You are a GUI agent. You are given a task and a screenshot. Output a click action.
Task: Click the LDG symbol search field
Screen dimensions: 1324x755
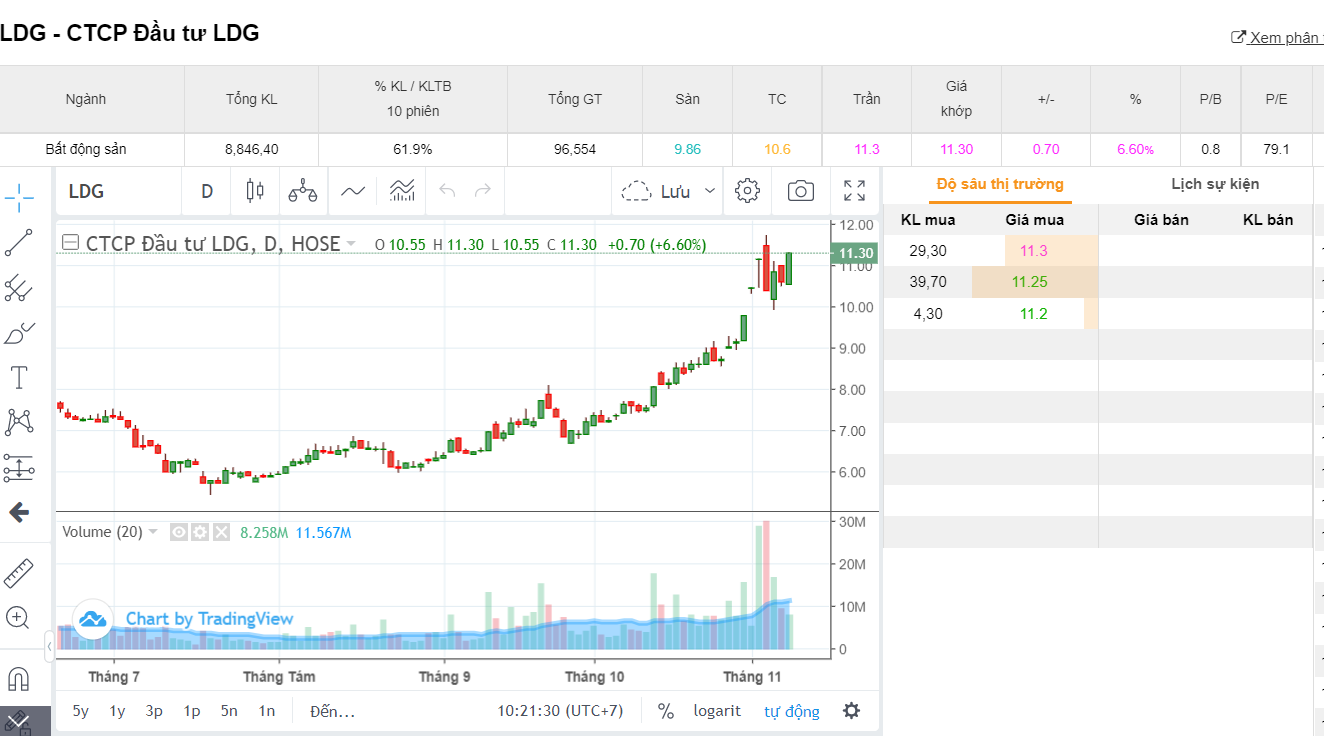115,191
